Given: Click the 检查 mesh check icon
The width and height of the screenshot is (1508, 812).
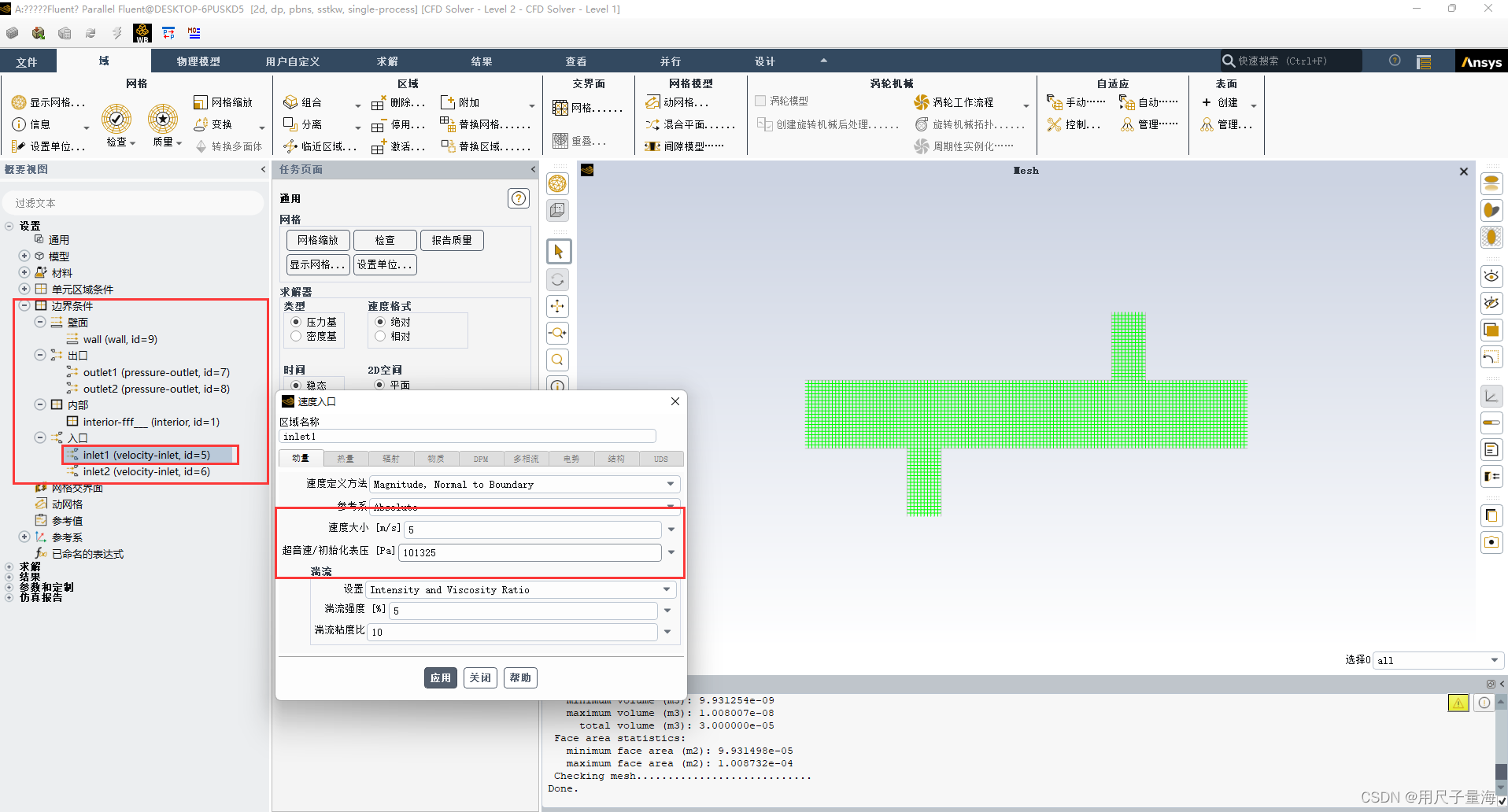Looking at the screenshot, I should (116, 120).
